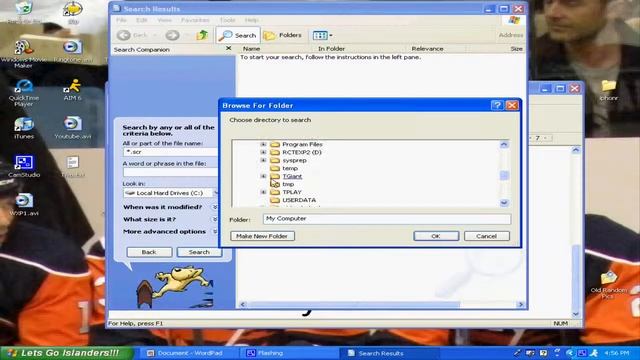
Task: Expand the TPLAY folder node
Action: [x=263, y=192]
